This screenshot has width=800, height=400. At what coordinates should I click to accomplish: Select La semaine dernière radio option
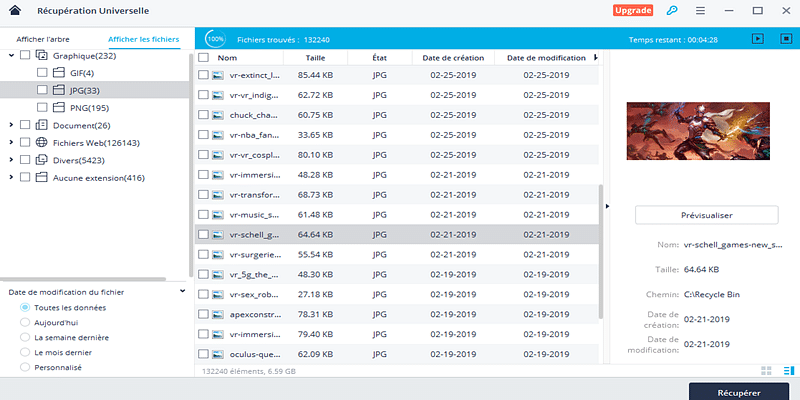[24, 337]
